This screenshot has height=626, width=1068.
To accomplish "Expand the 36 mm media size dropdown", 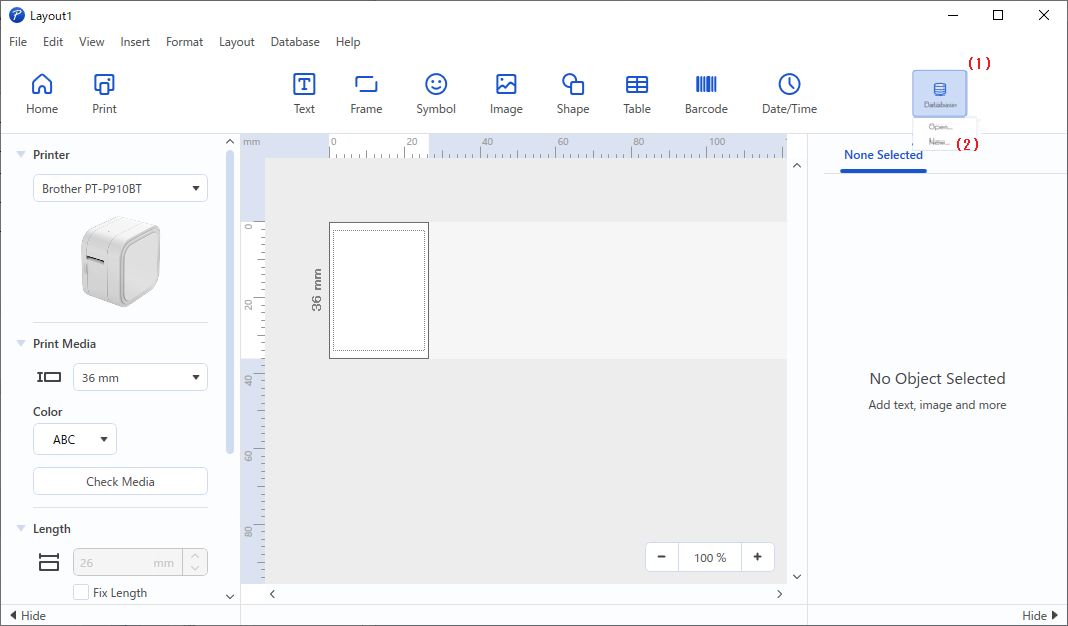I will pyautogui.click(x=140, y=377).
